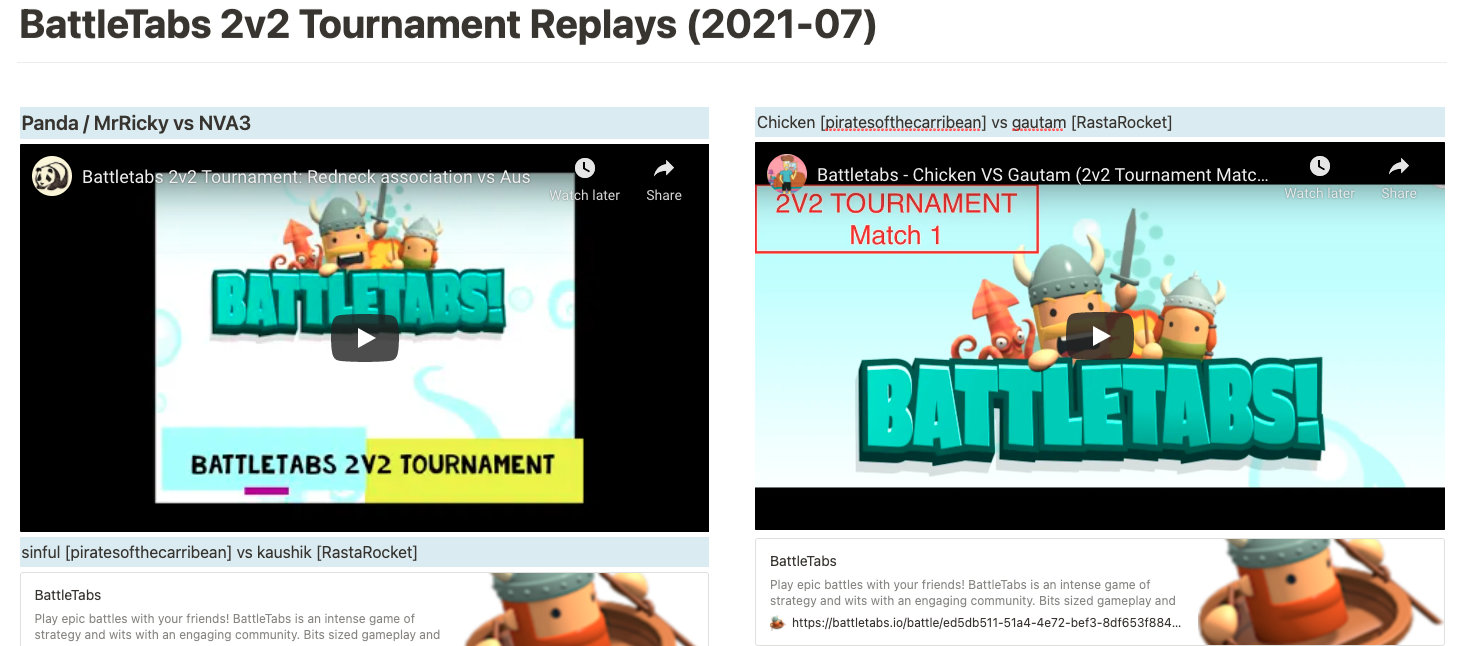The width and height of the screenshot is (1464, 646).
Task: Click the BattleTabs bookmark title under sinful heading
Action: coord(68,595)
